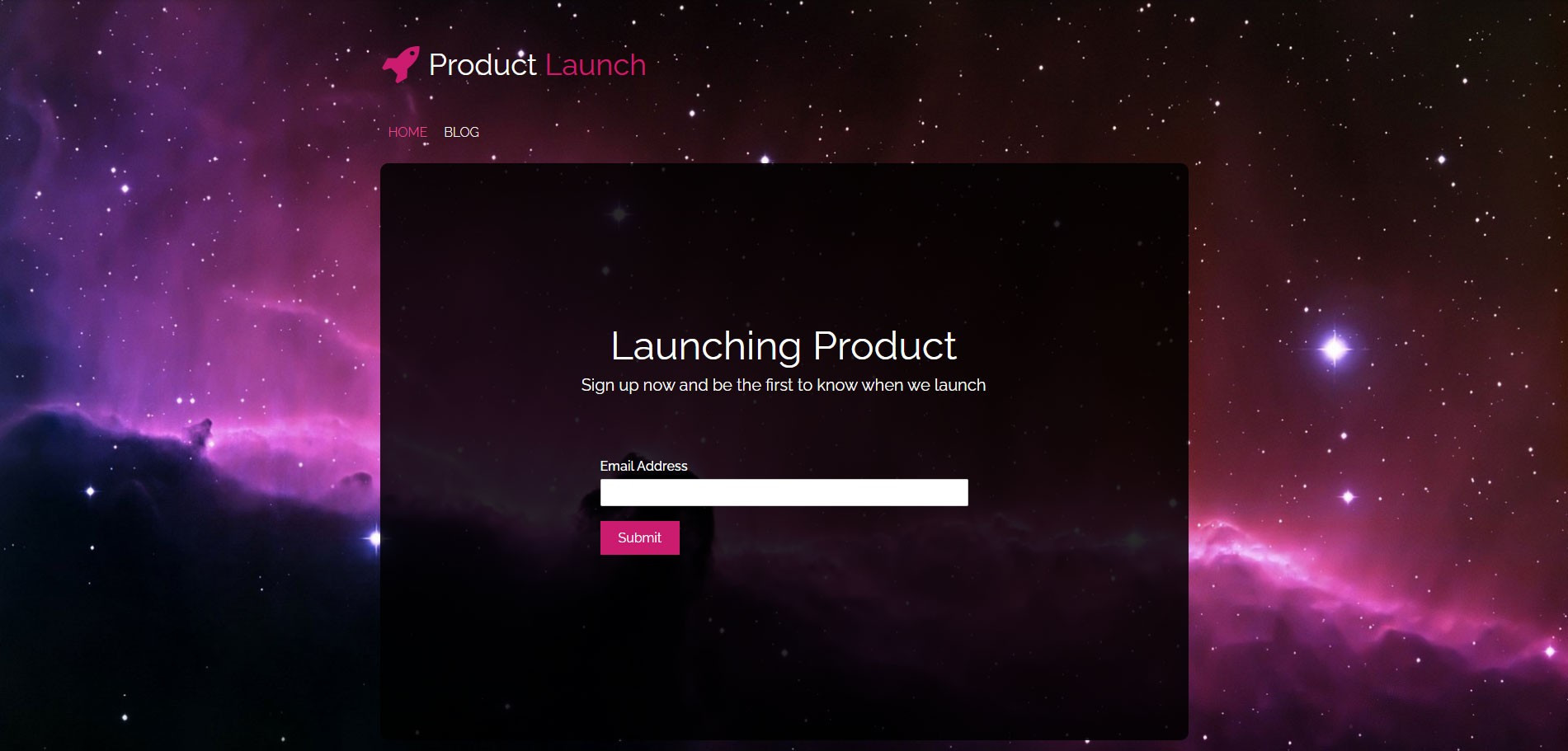Image resolution: width=1568 pixels, height=751 pixels.
Task: Focus the email address input box
Action: tap(784, 492)
